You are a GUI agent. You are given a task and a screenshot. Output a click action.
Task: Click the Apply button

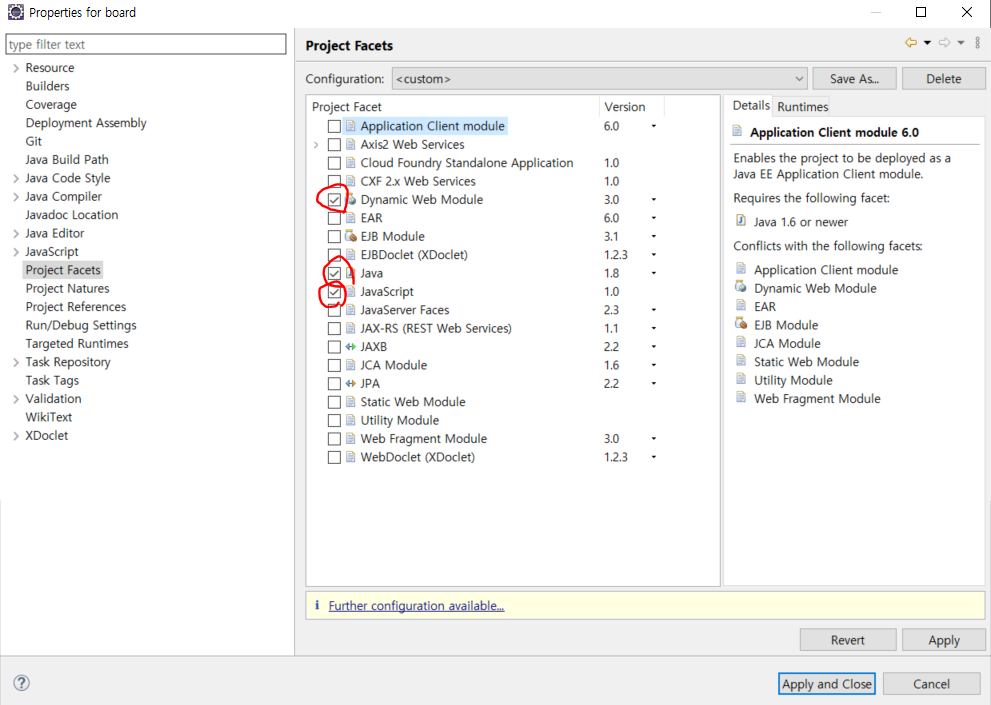click(944, 640)
